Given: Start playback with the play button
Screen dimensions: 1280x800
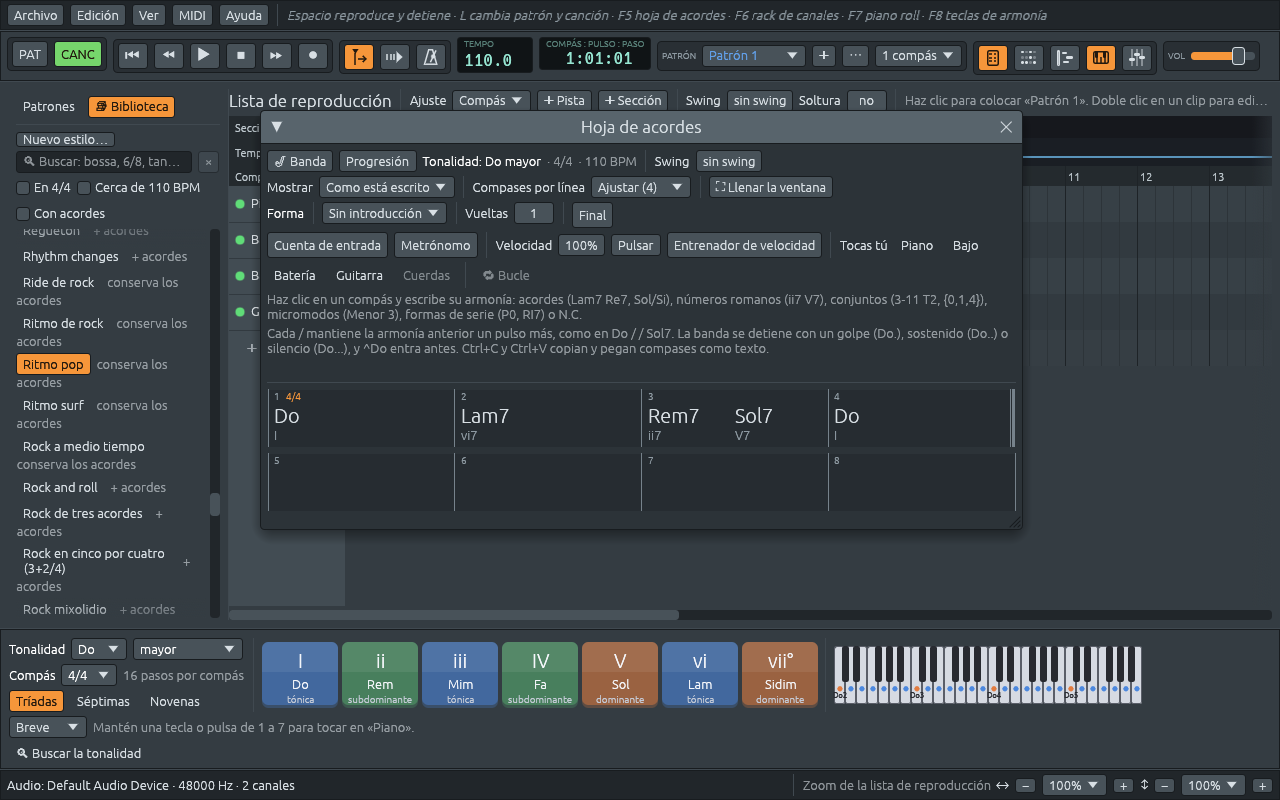Looking at the screenshot, I should (x=204, y=56).
